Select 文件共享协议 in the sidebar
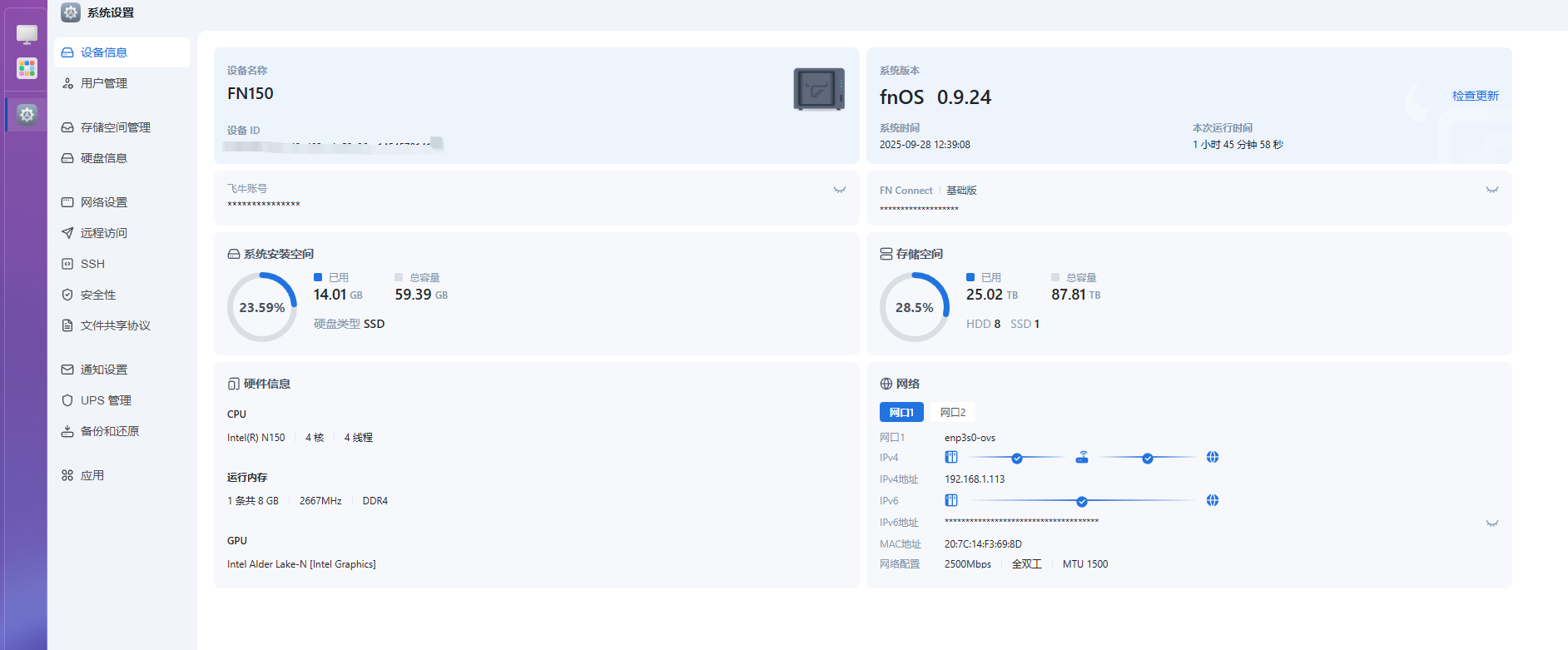This screenshot has width=1568, height=650. [x=122, y=325]
